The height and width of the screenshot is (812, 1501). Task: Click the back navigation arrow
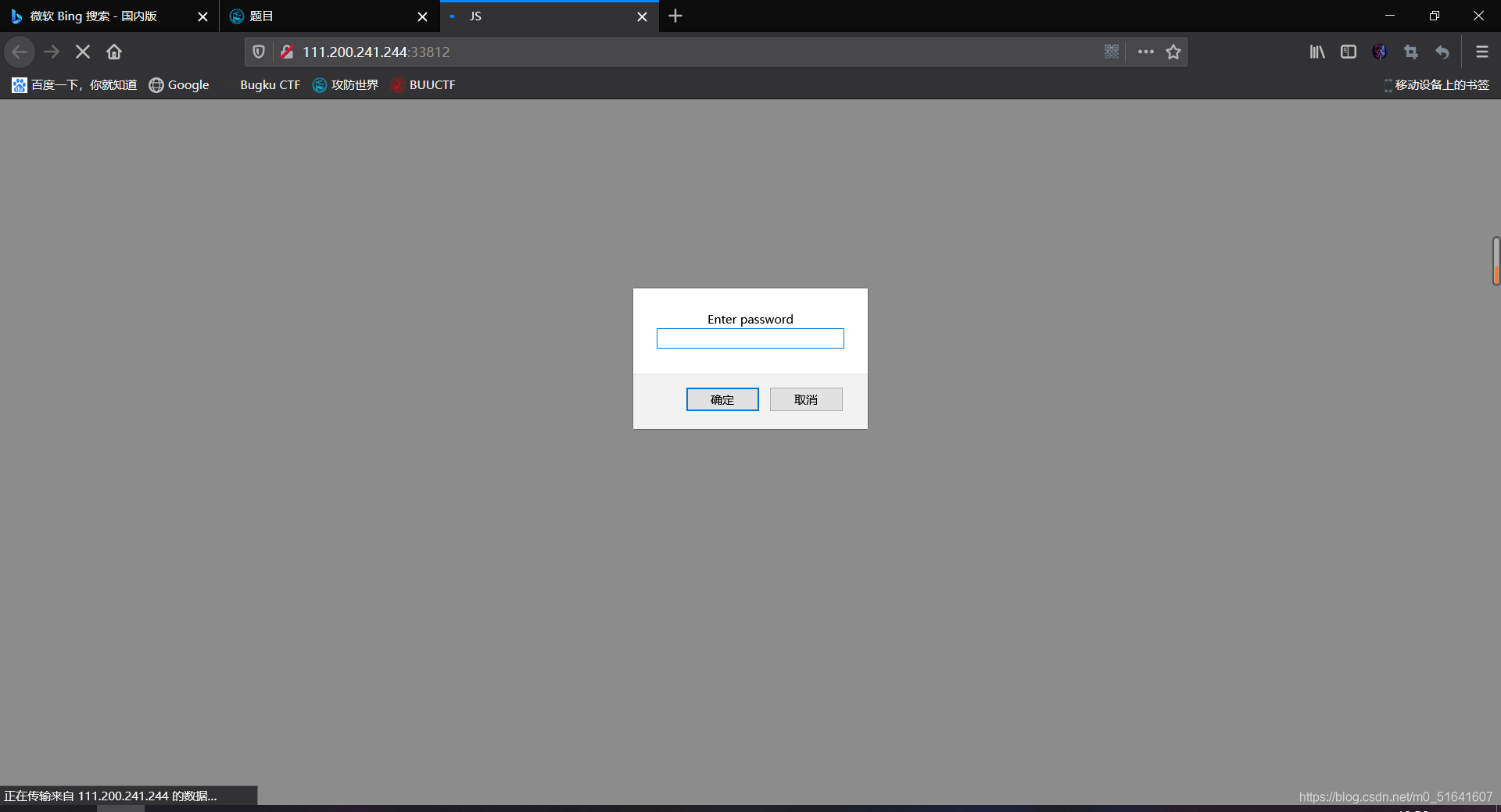[x=20, y=52]
